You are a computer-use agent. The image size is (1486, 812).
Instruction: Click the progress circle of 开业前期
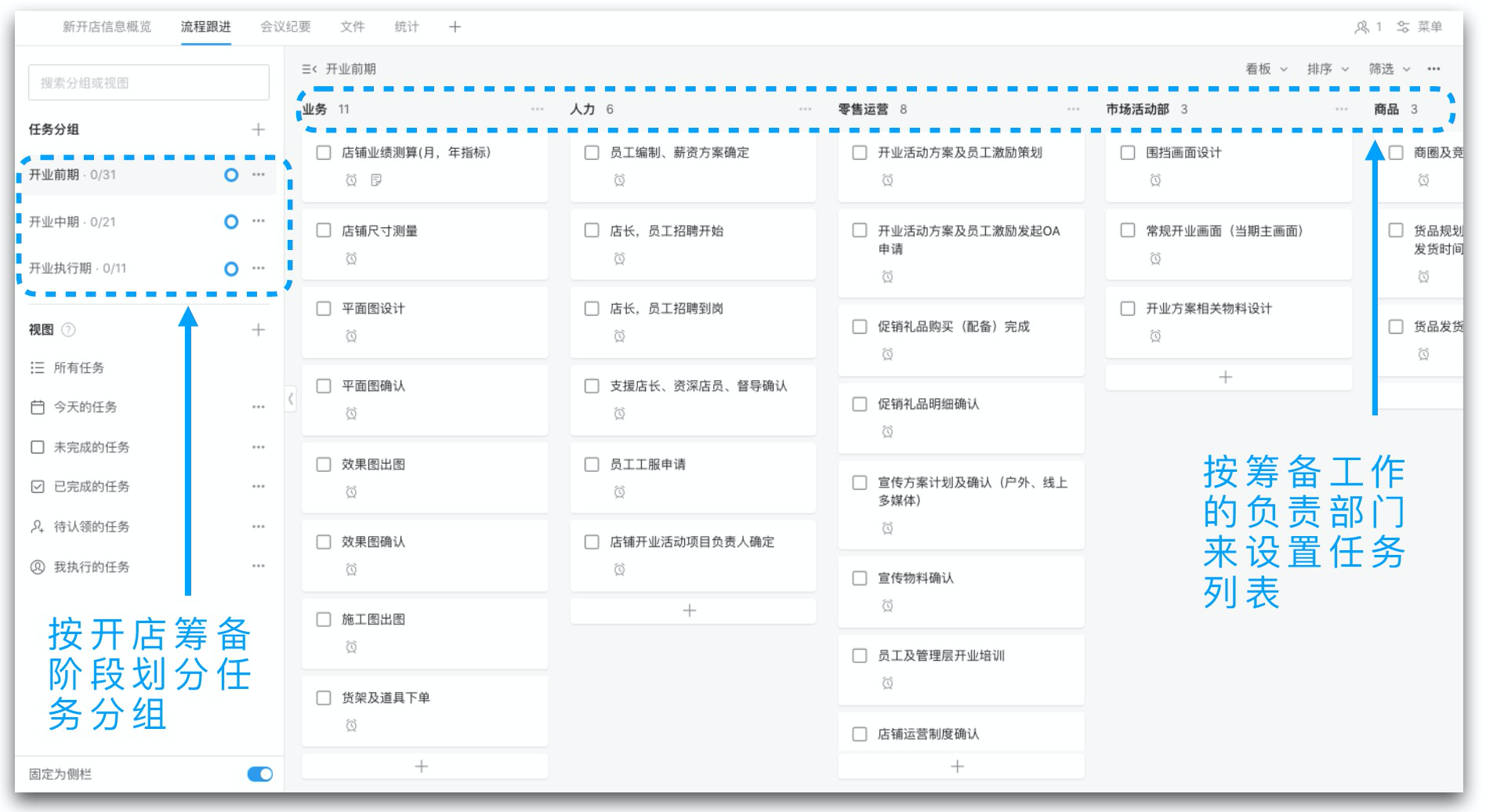231,175
